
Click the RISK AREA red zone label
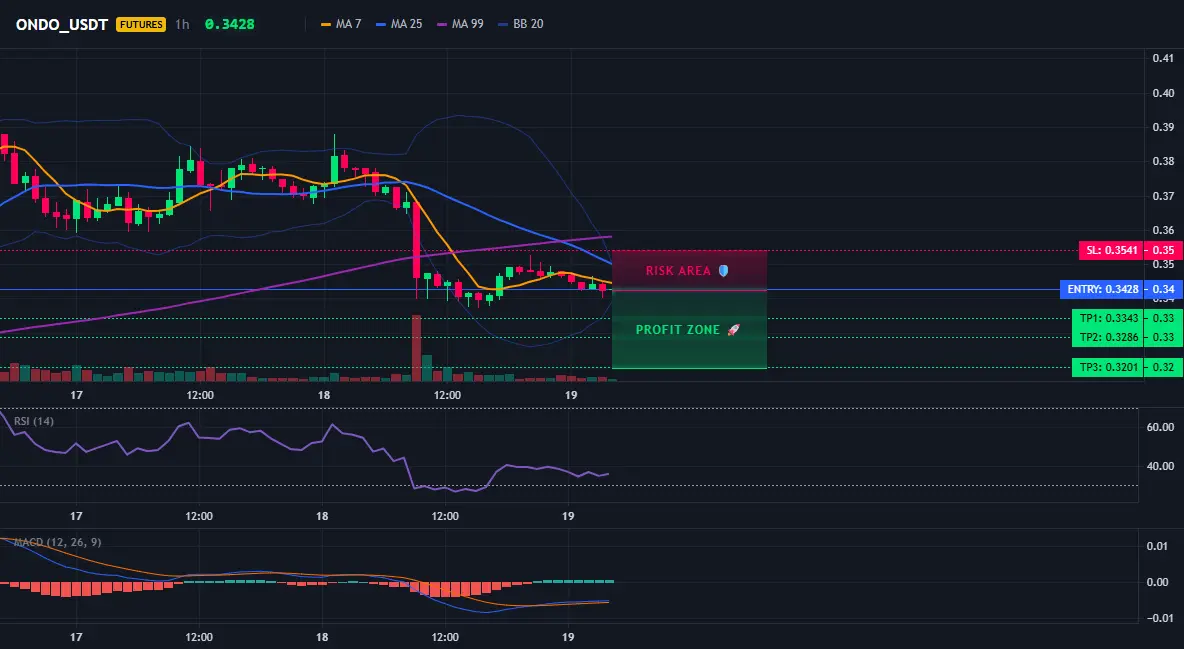pyautogui.click(x=687, y=270)
